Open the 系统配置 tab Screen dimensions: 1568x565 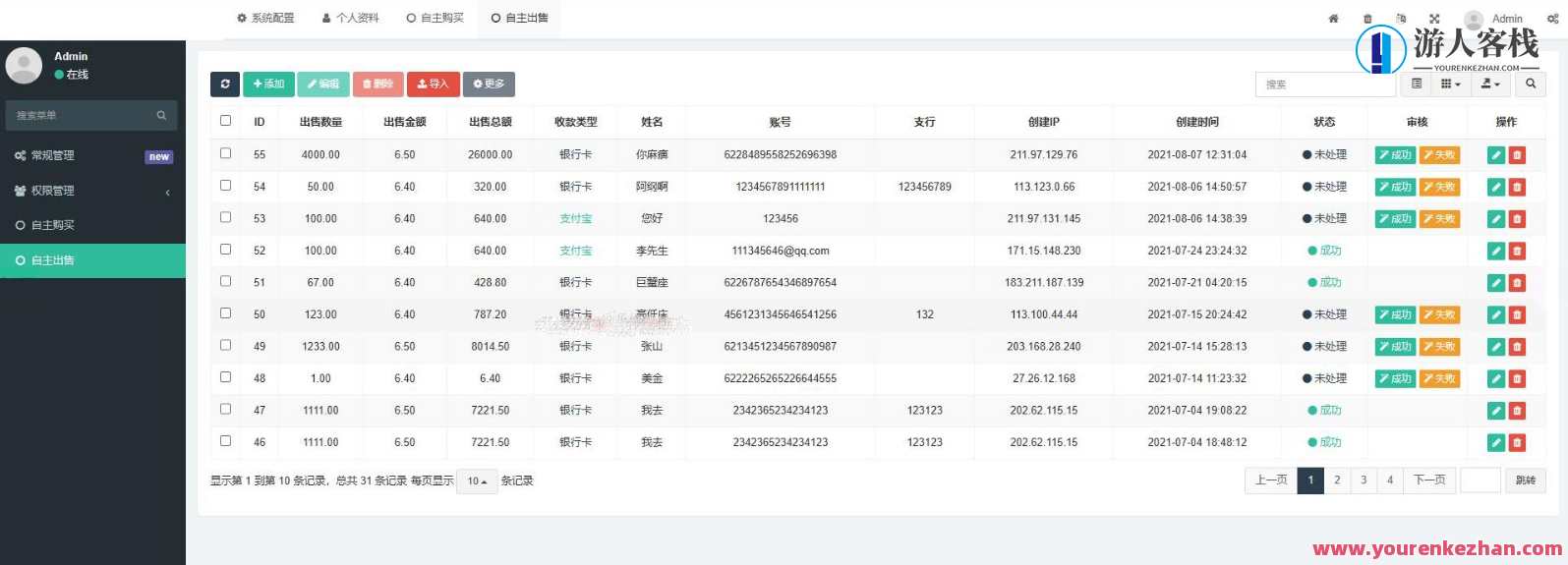265,19
